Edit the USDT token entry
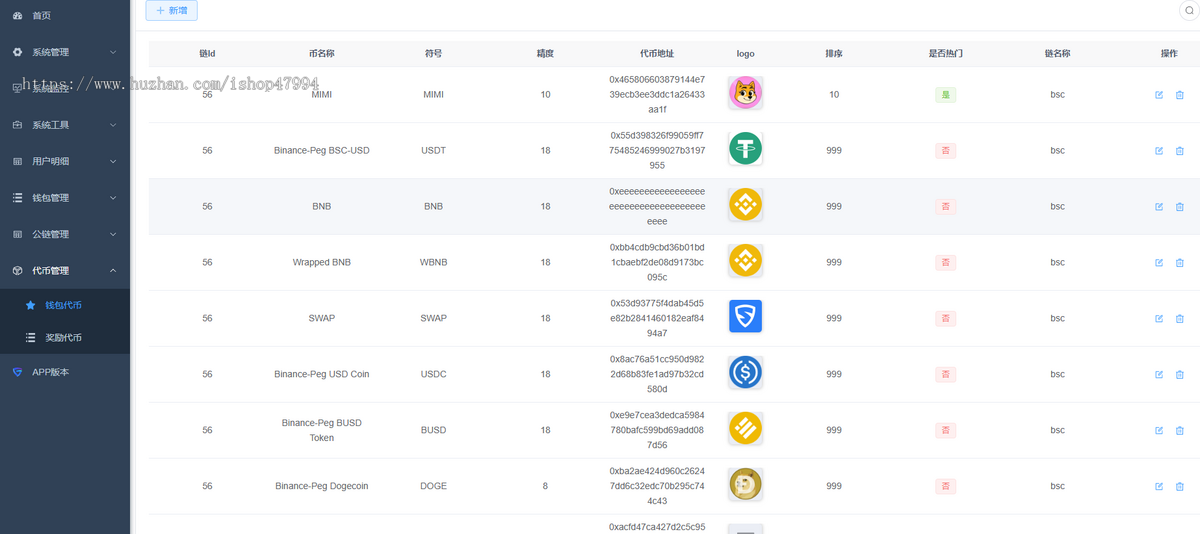1200x534 pixels. click(x=1159, y=151)
